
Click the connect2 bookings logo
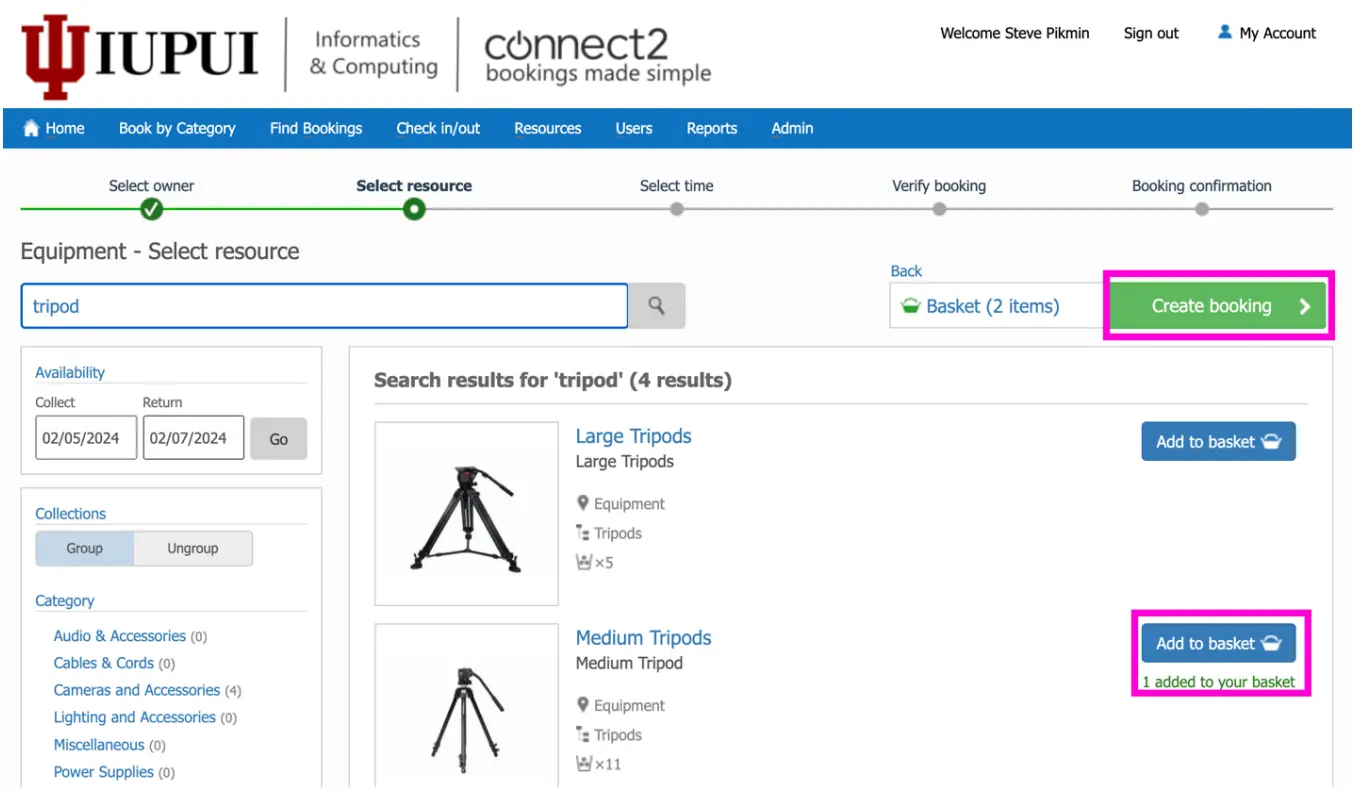tap(597, 56)
